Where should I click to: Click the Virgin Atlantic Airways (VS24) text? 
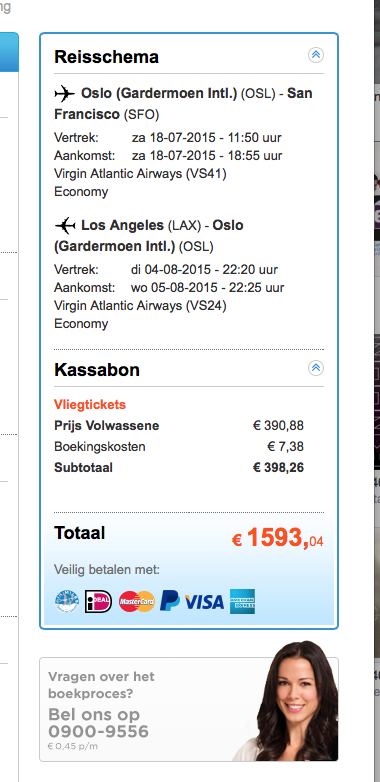[x=140, y=306]
